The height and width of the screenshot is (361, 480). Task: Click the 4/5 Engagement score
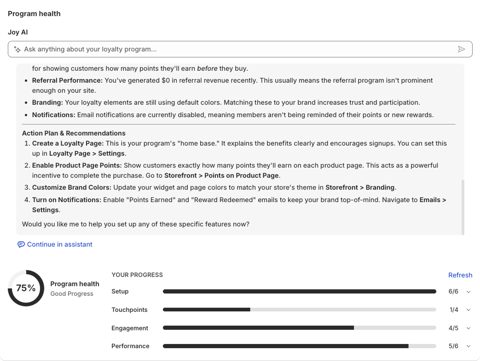(x=453, y=328)
